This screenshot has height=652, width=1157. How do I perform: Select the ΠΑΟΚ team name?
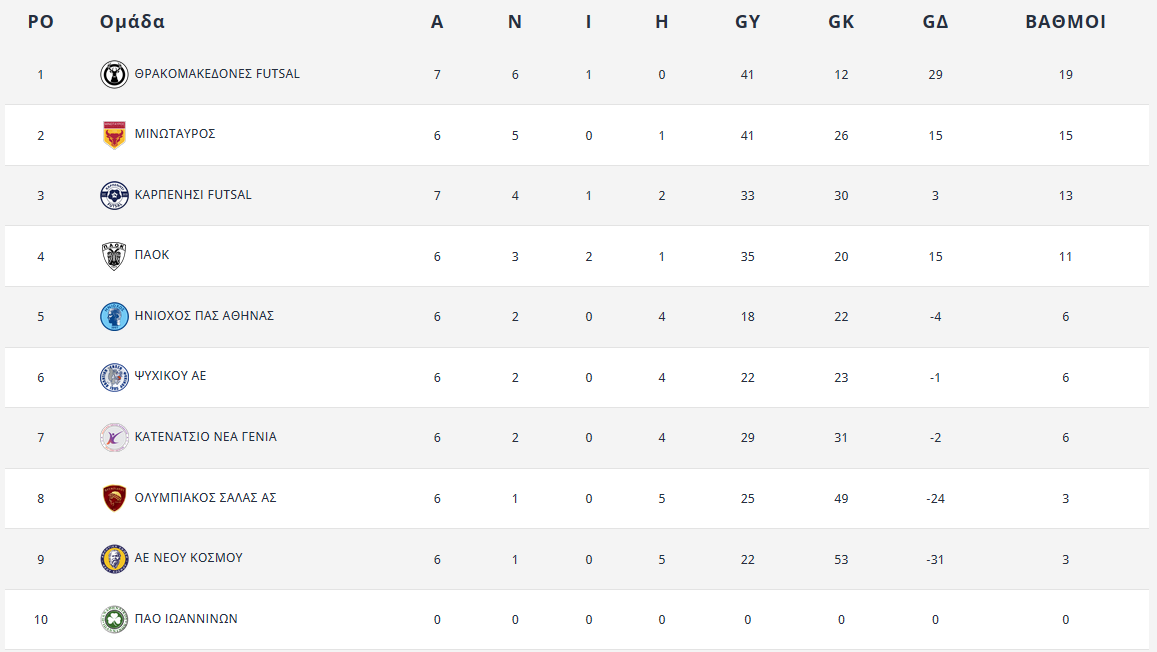coord(152,255)
